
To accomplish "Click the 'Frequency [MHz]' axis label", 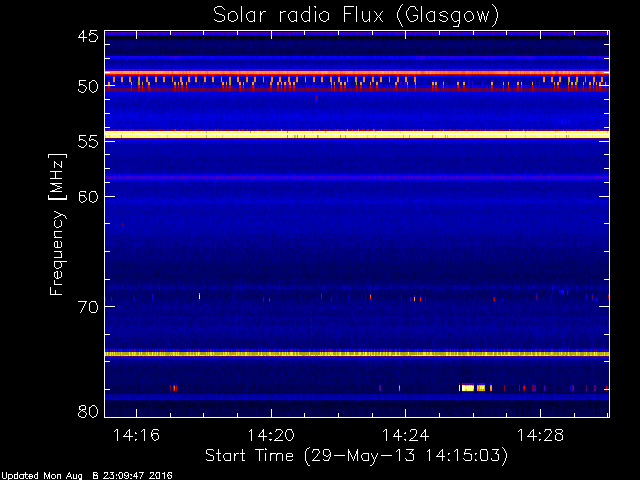I will coord(57,224).
